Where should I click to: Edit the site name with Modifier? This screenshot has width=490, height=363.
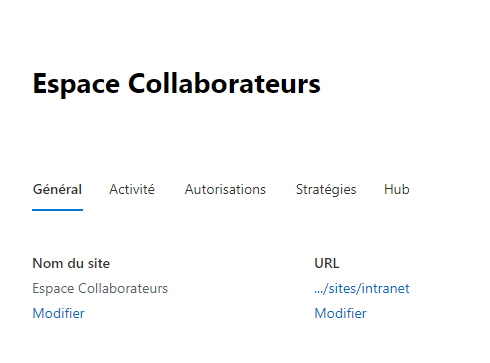pos(58,313)
